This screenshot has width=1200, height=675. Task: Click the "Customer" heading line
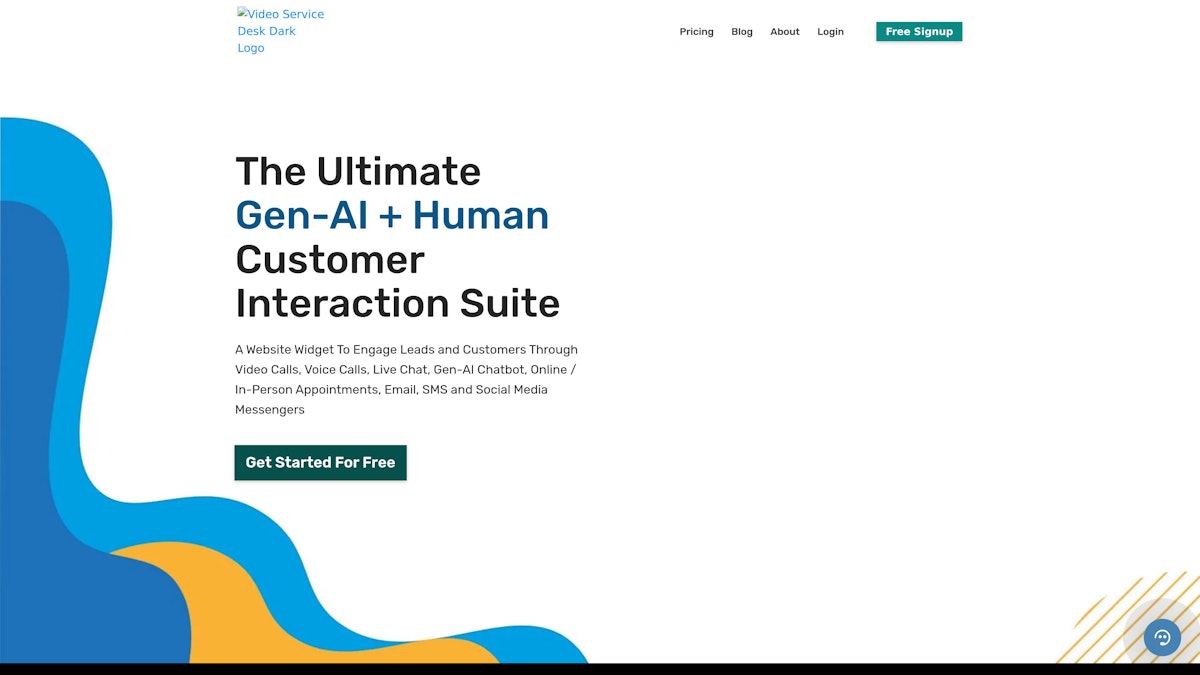pyautogui.click(x=330, y=259)
